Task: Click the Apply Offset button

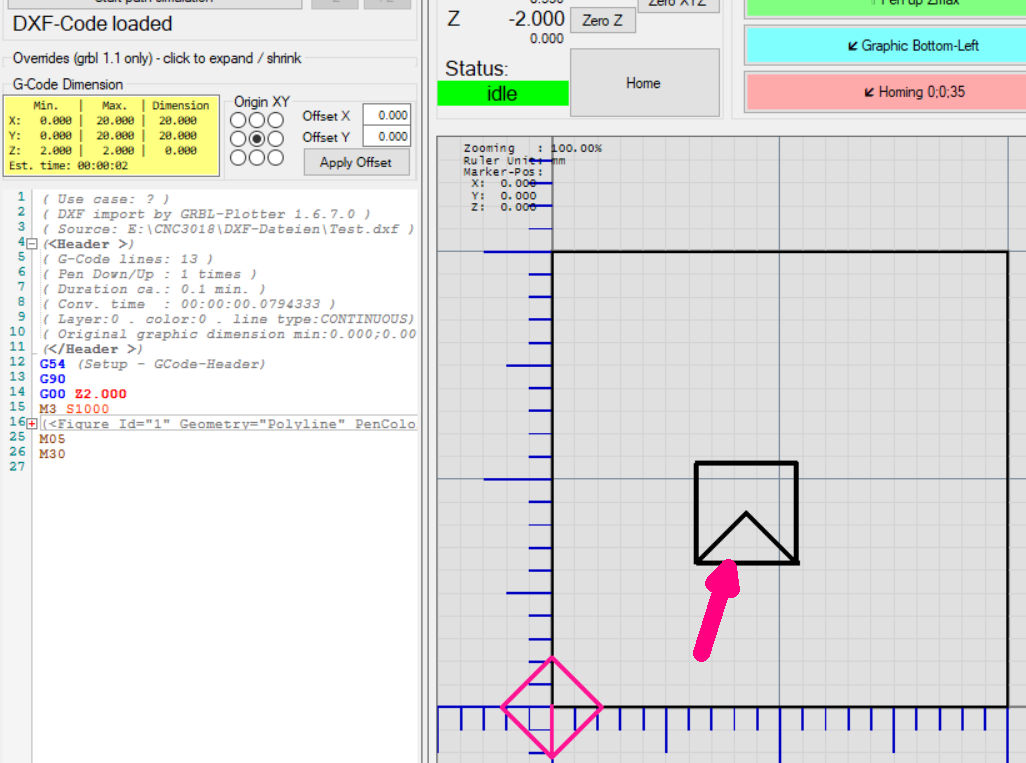Action: pyautogui.click(x=357, y=162)
